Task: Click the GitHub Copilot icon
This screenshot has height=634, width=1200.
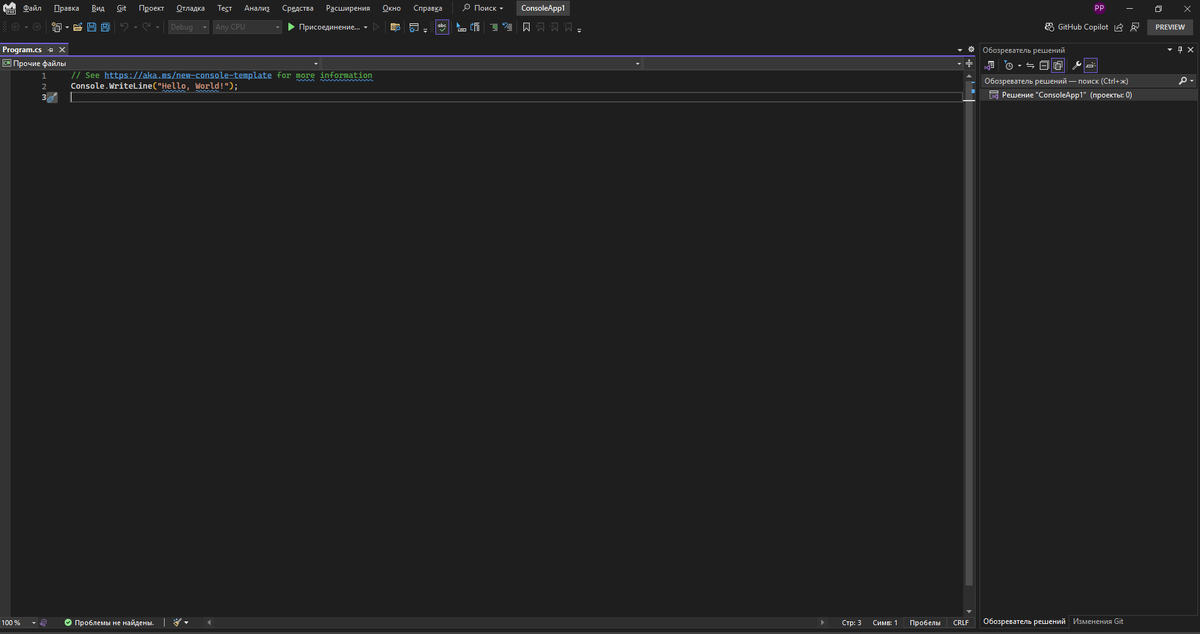Action: click(x=1049, y=27)
